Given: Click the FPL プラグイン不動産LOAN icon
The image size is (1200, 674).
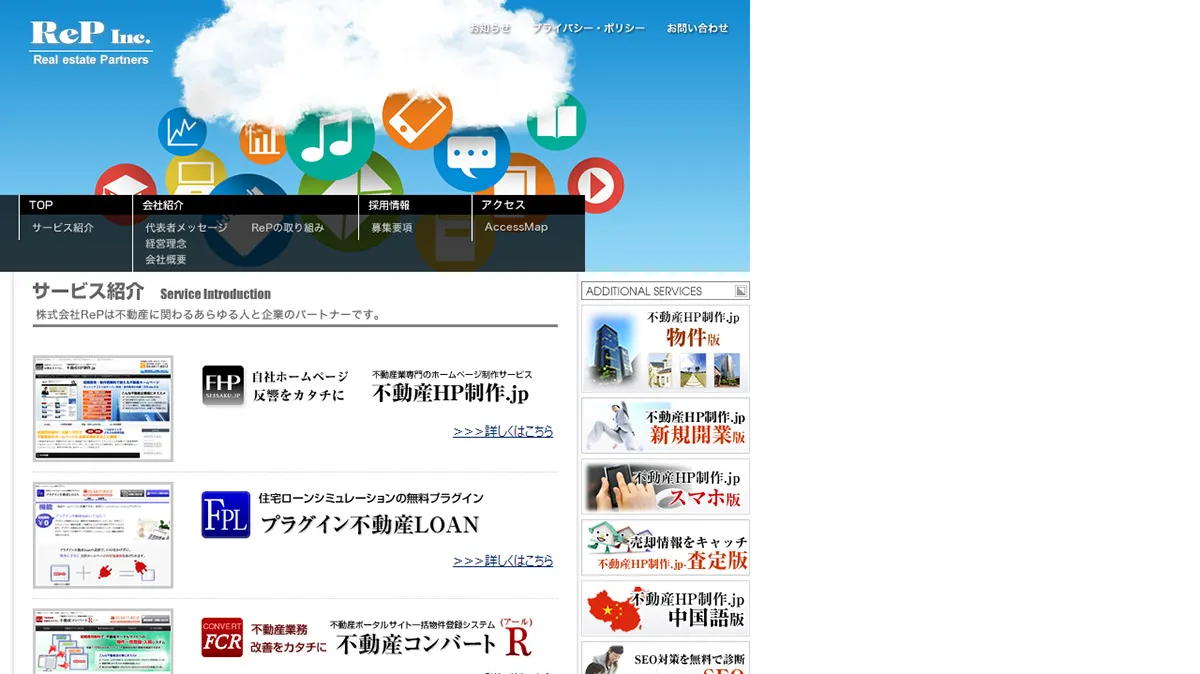Looking at the screenshot, I should click(x=225, y=516).
